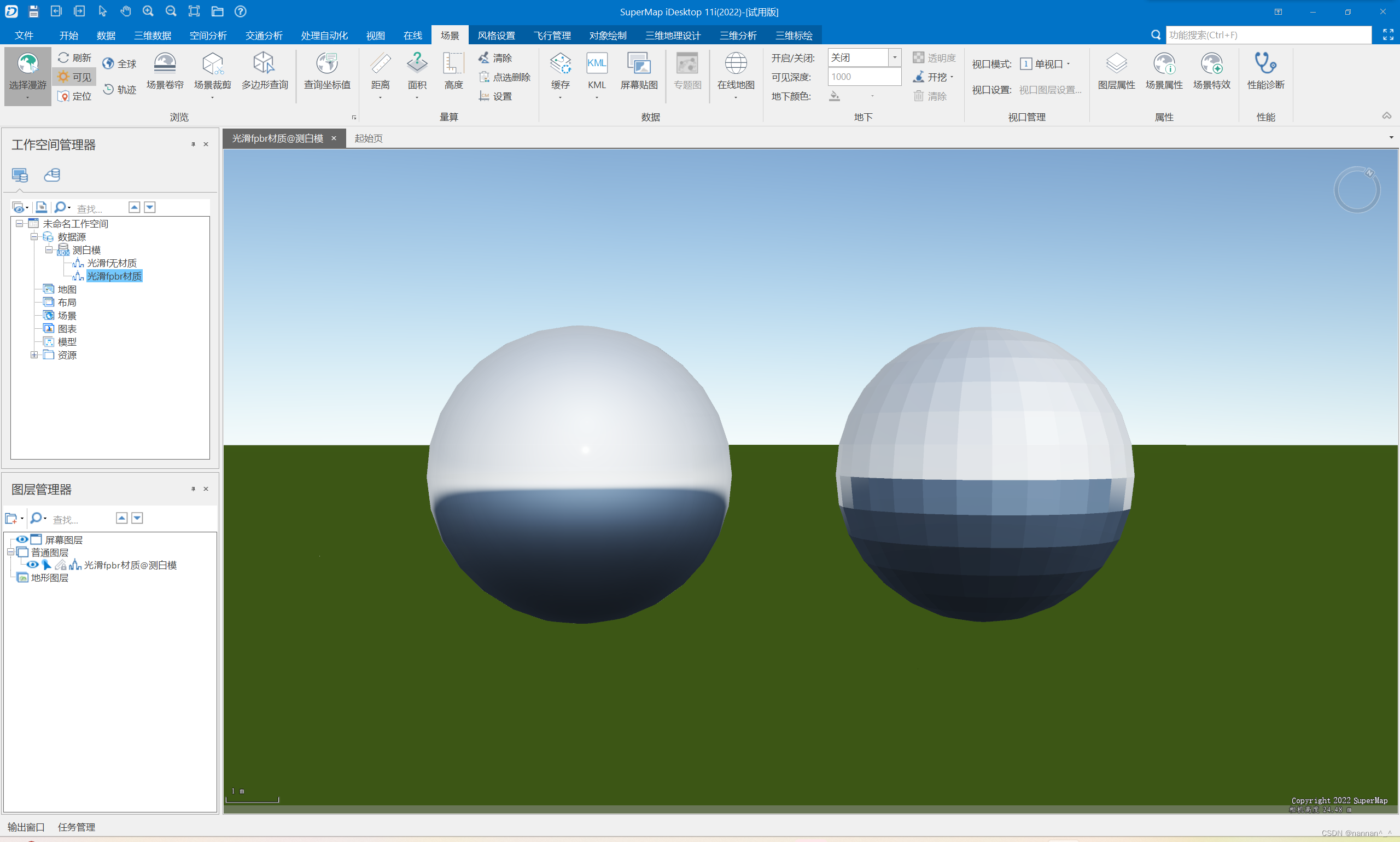Collapse the 测白模 datasource node

point(49,249)
